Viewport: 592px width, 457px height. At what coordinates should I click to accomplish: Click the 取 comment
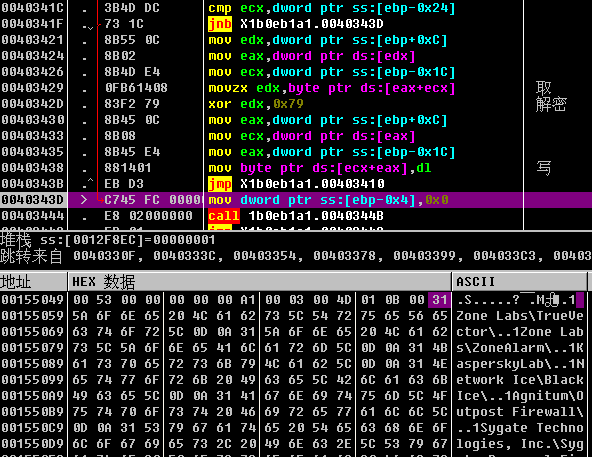[x=543, y=88]
